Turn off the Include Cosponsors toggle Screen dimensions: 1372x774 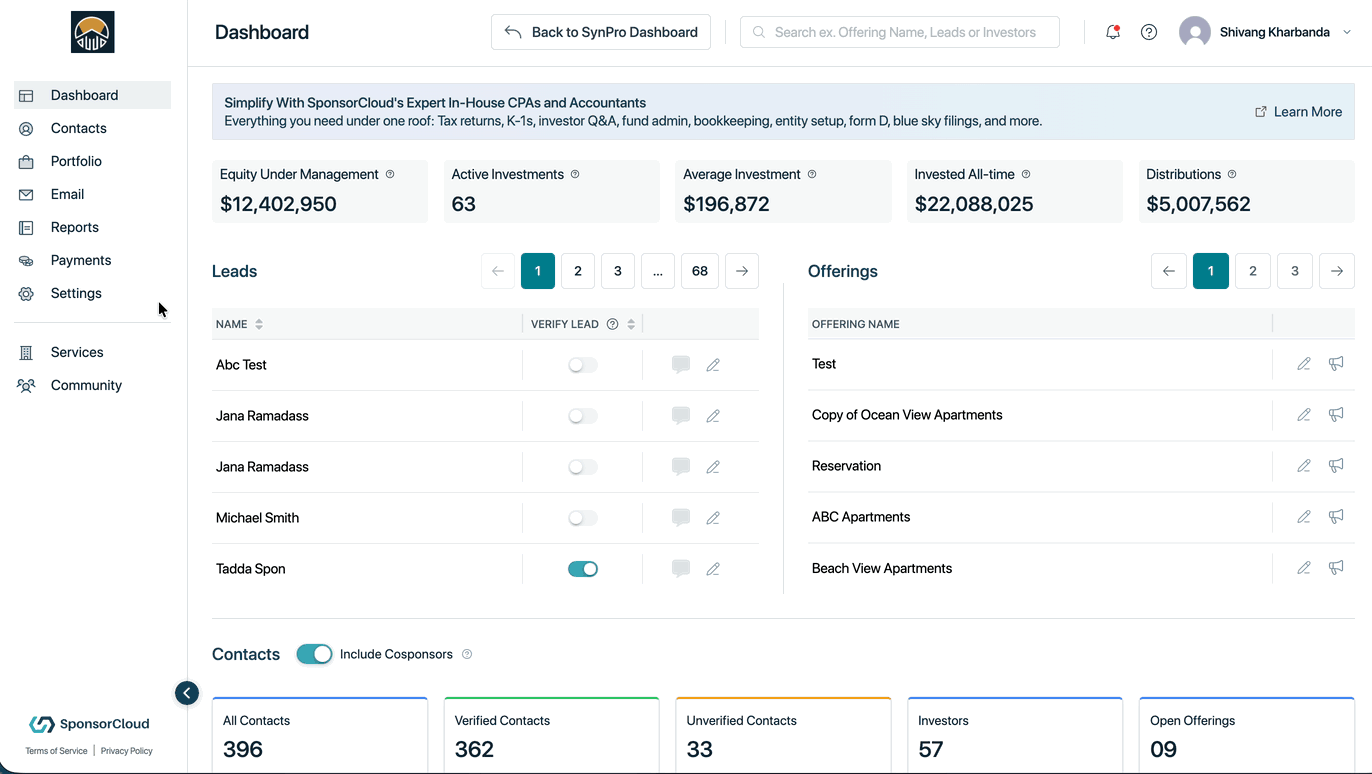point(314,654)
